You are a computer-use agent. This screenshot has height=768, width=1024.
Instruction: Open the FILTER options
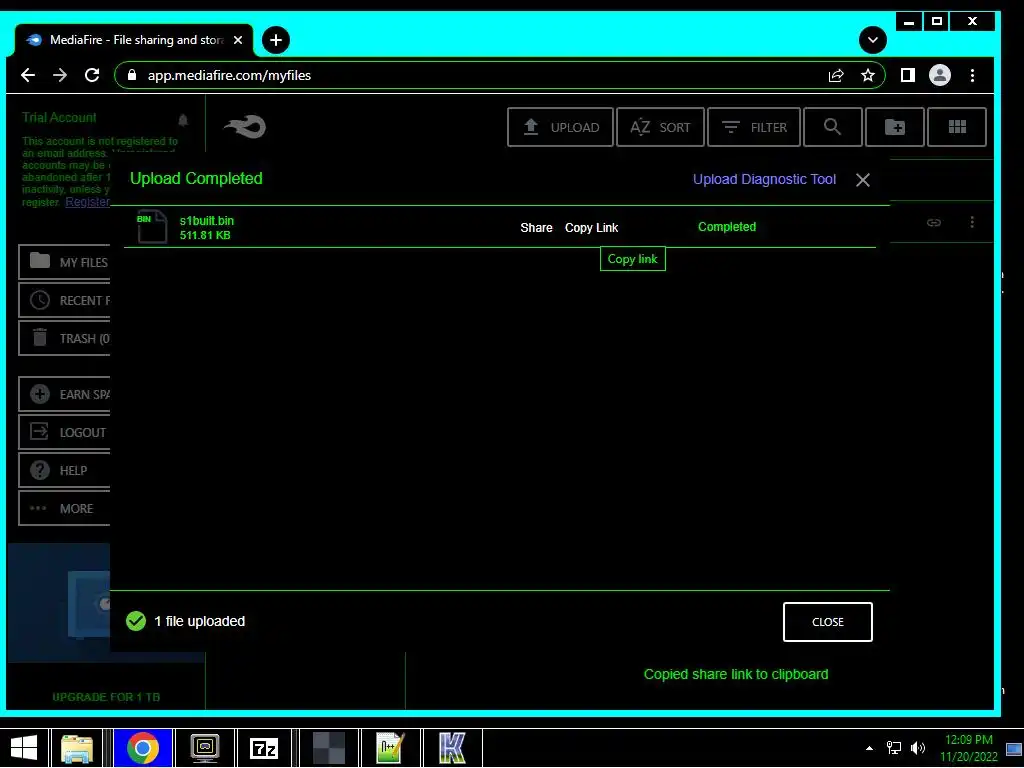click(x=754, y=127)
